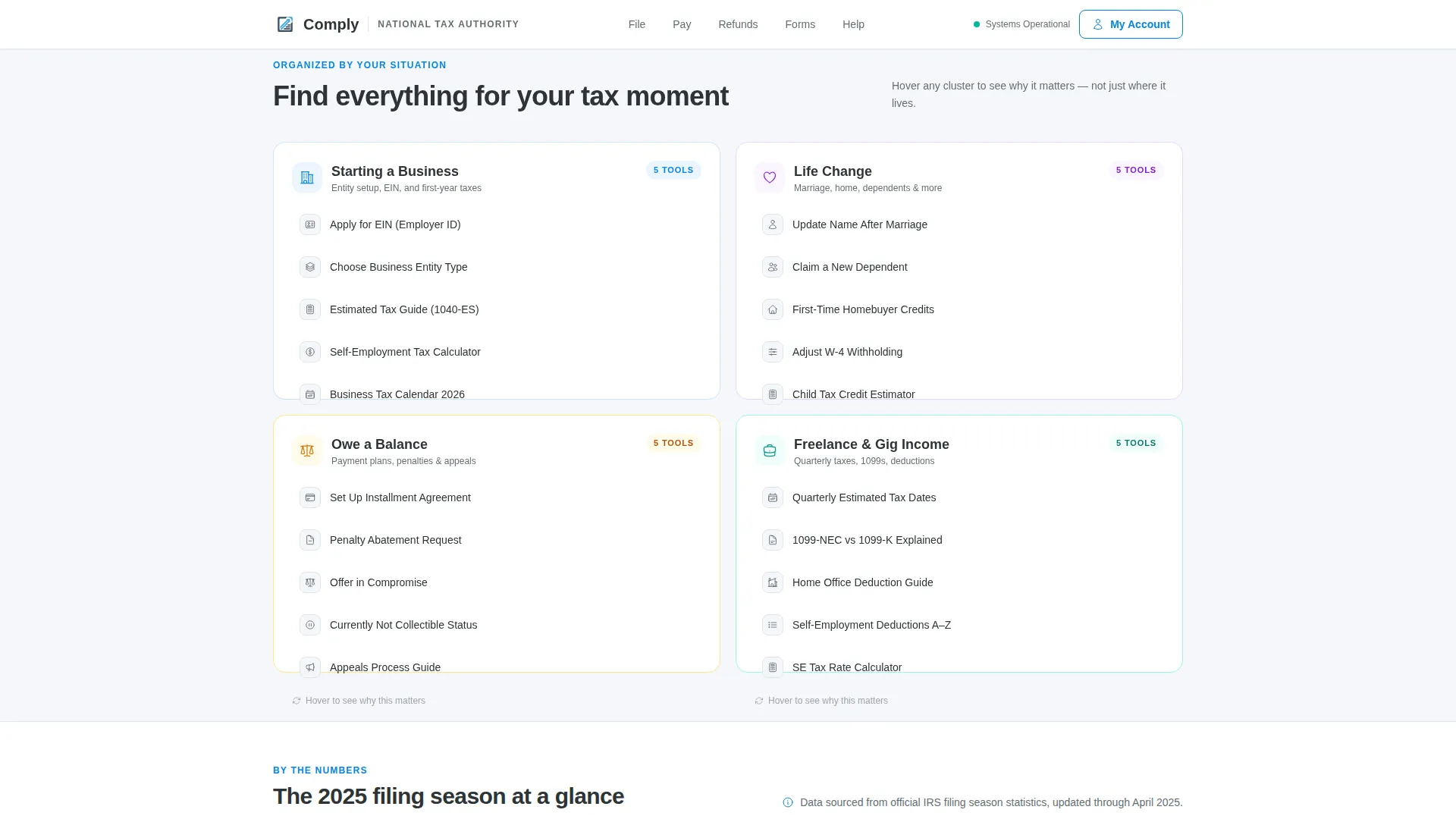Open Offer in Compromise
The height and width of the screenshot is (819, 1456).
(x=497, y=582)
